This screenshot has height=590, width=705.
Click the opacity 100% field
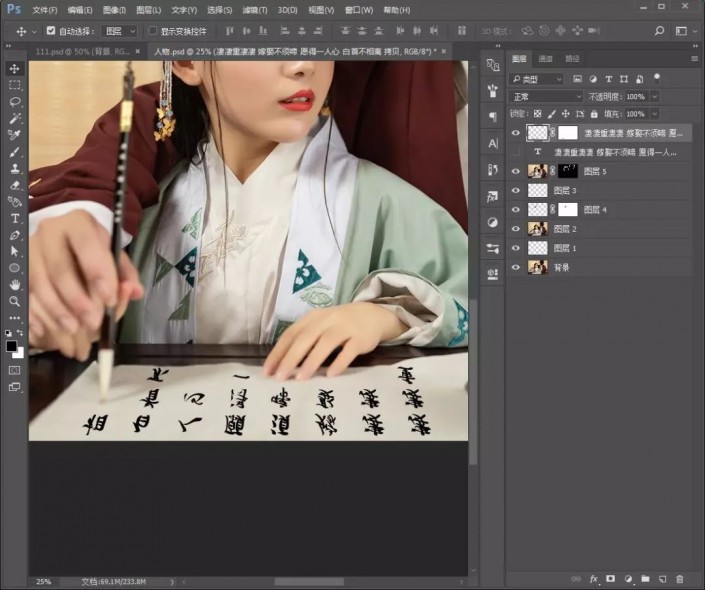pos(635,97)
